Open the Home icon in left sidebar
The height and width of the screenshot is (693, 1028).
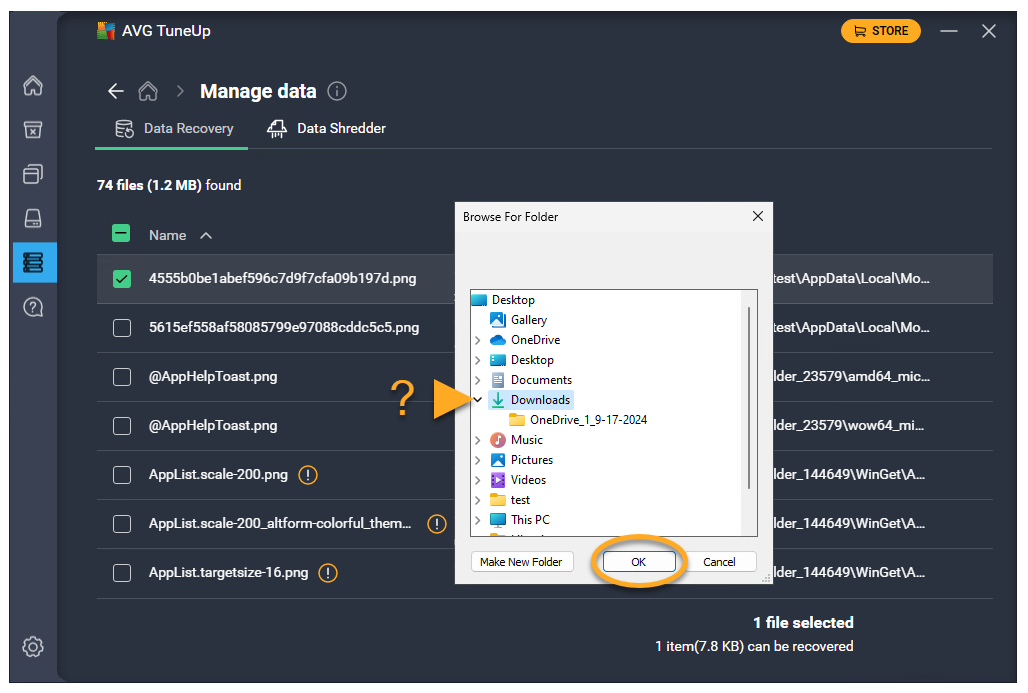33,86
